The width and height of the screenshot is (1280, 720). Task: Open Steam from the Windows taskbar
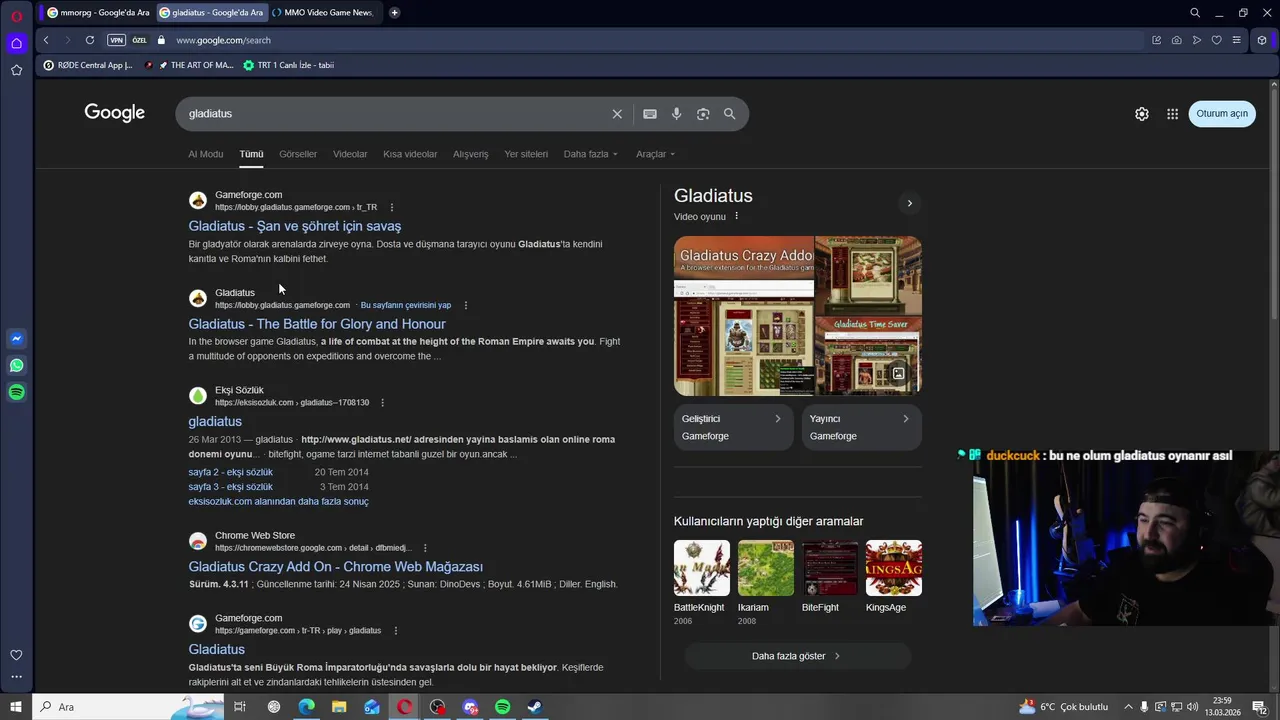(534, 707)
